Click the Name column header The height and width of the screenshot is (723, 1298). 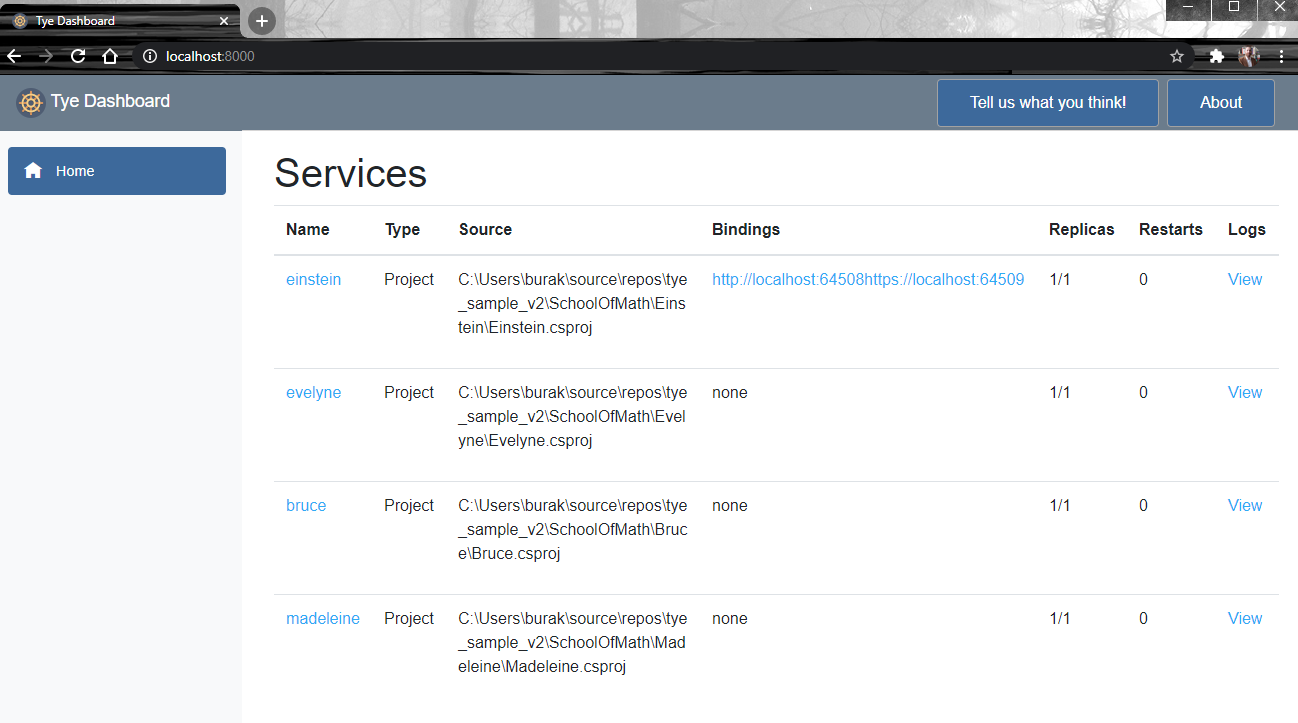(x=308, y=230)
